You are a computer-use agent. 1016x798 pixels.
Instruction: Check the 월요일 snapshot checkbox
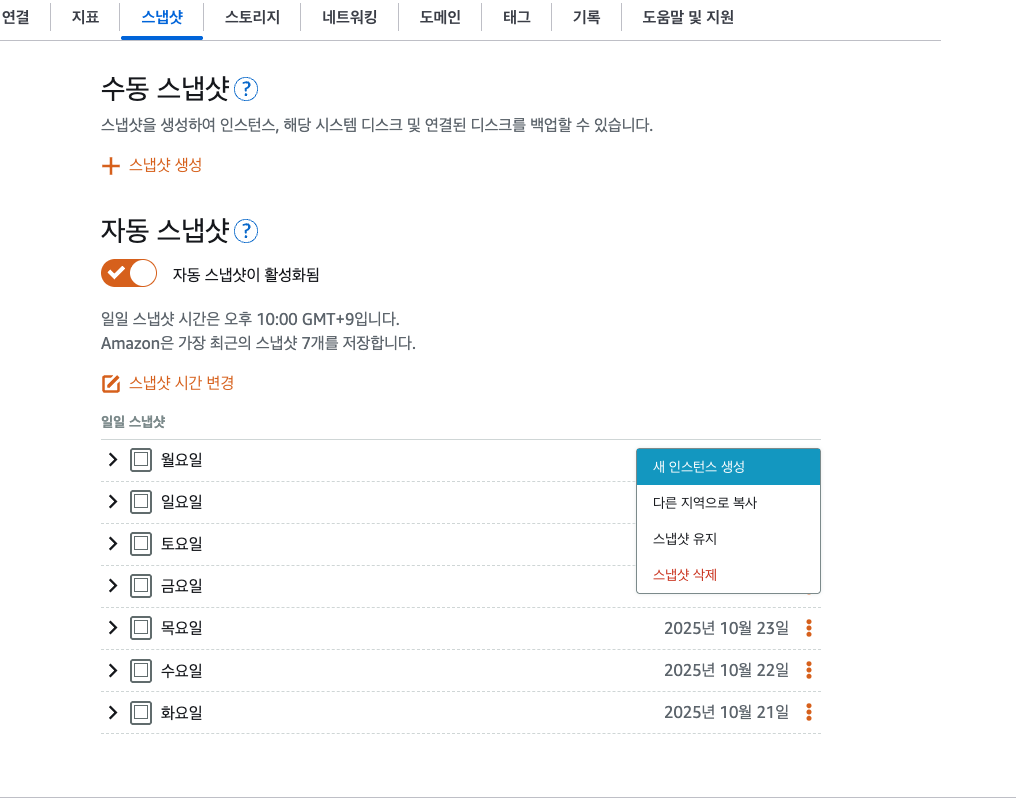(x=141, y=459)
